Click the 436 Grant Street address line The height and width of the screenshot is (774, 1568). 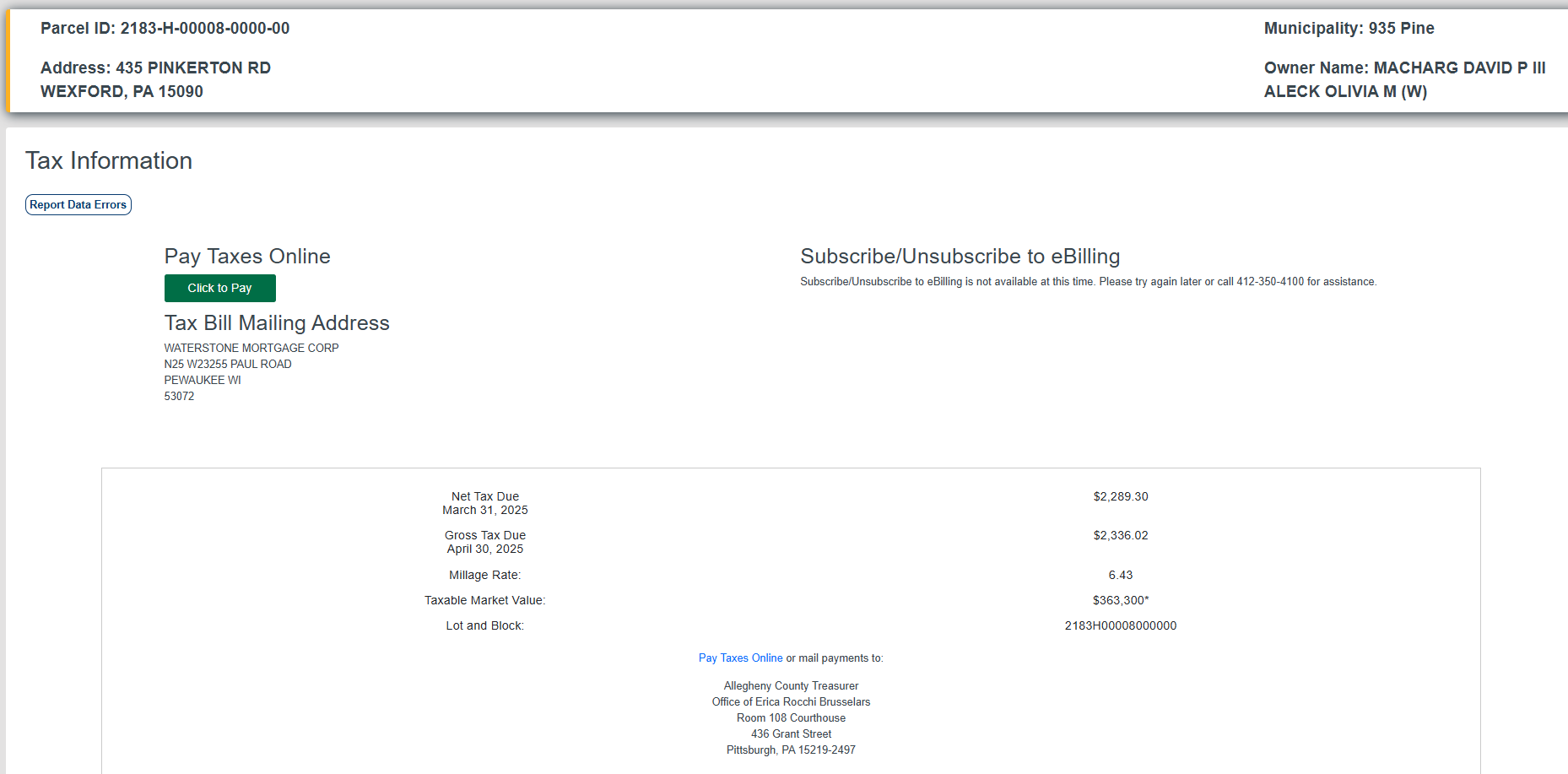(x=791, y=734)
